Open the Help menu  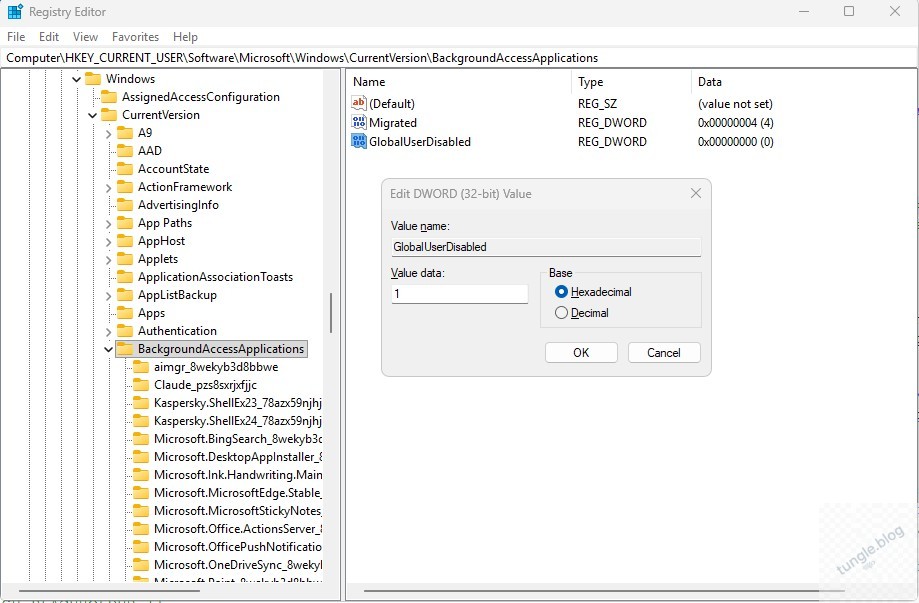click(x=185, y=36)
